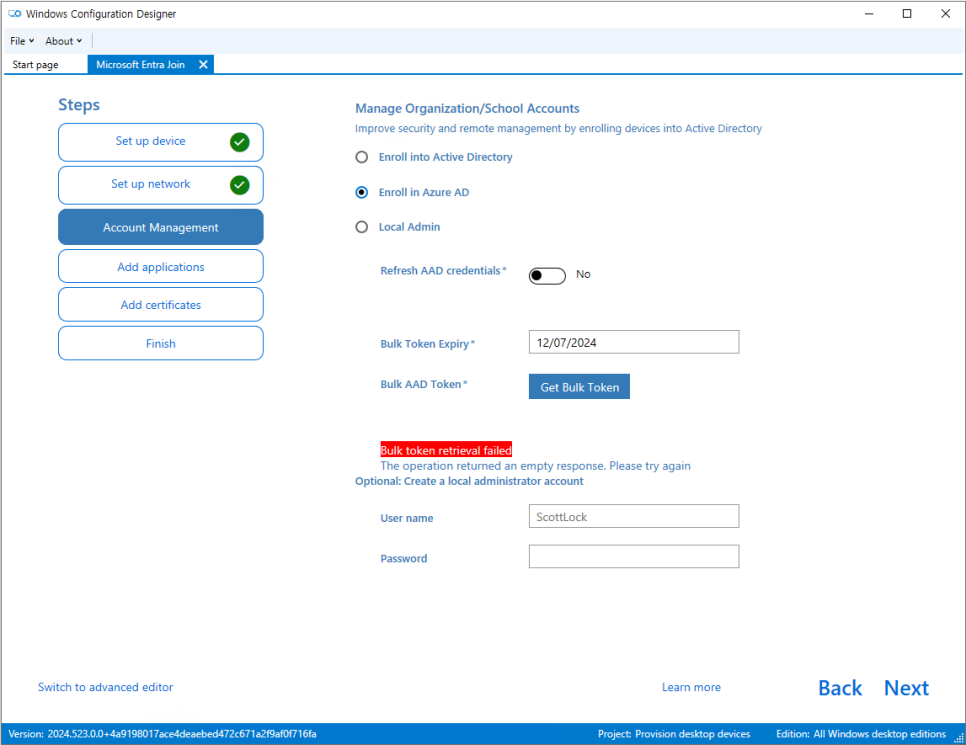Click the Manage Organization/School Accounts heading
This screenshot has width=966, height=745.
click(x=467, y=108)
